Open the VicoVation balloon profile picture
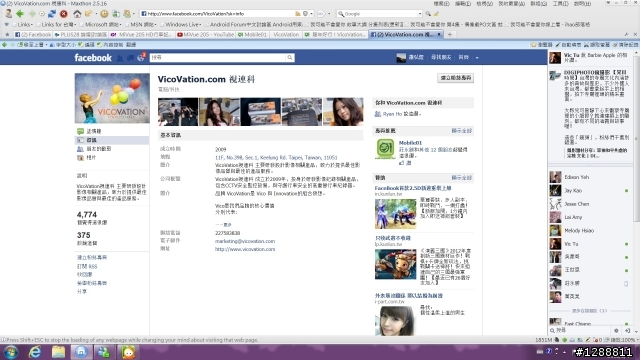640x360 pixels. click(112, 98)
